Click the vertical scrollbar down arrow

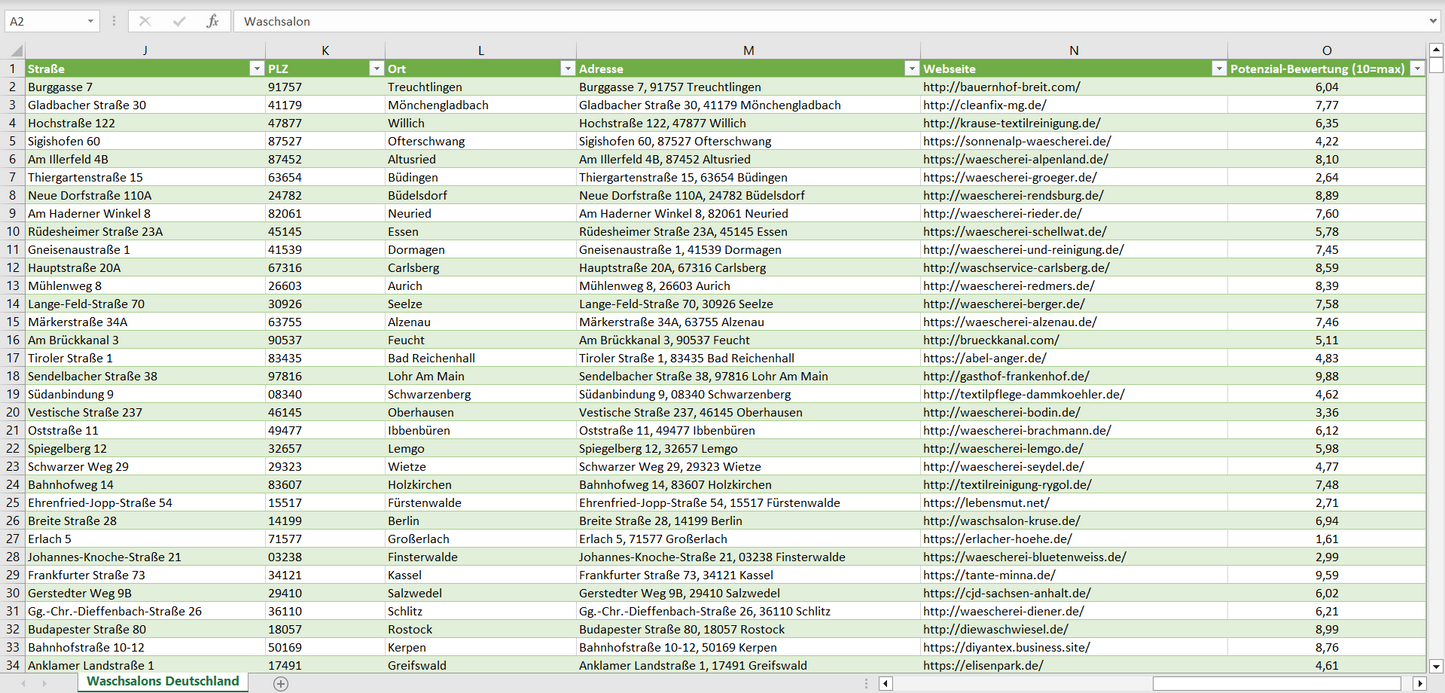tap(1436, 665)
